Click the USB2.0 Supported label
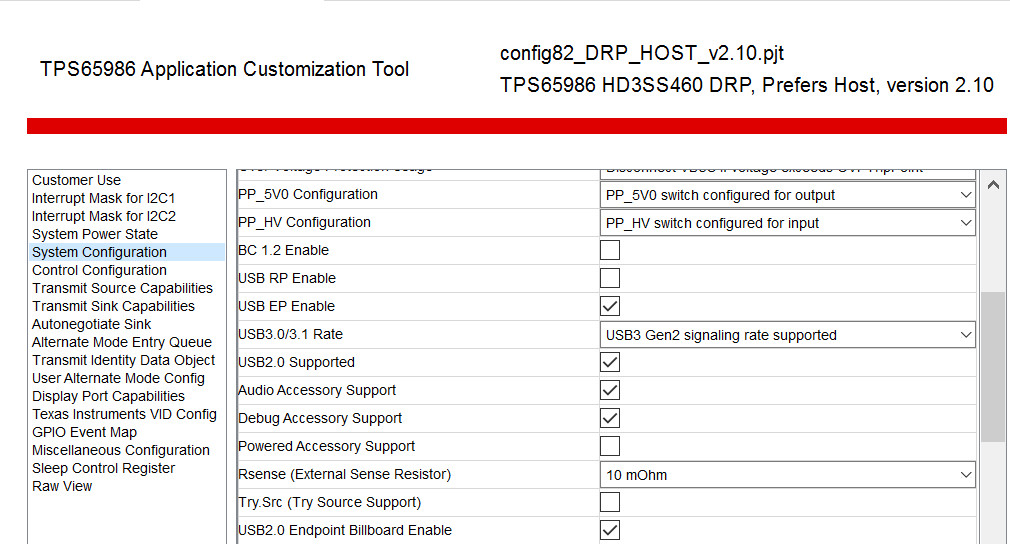 point(296,362)
